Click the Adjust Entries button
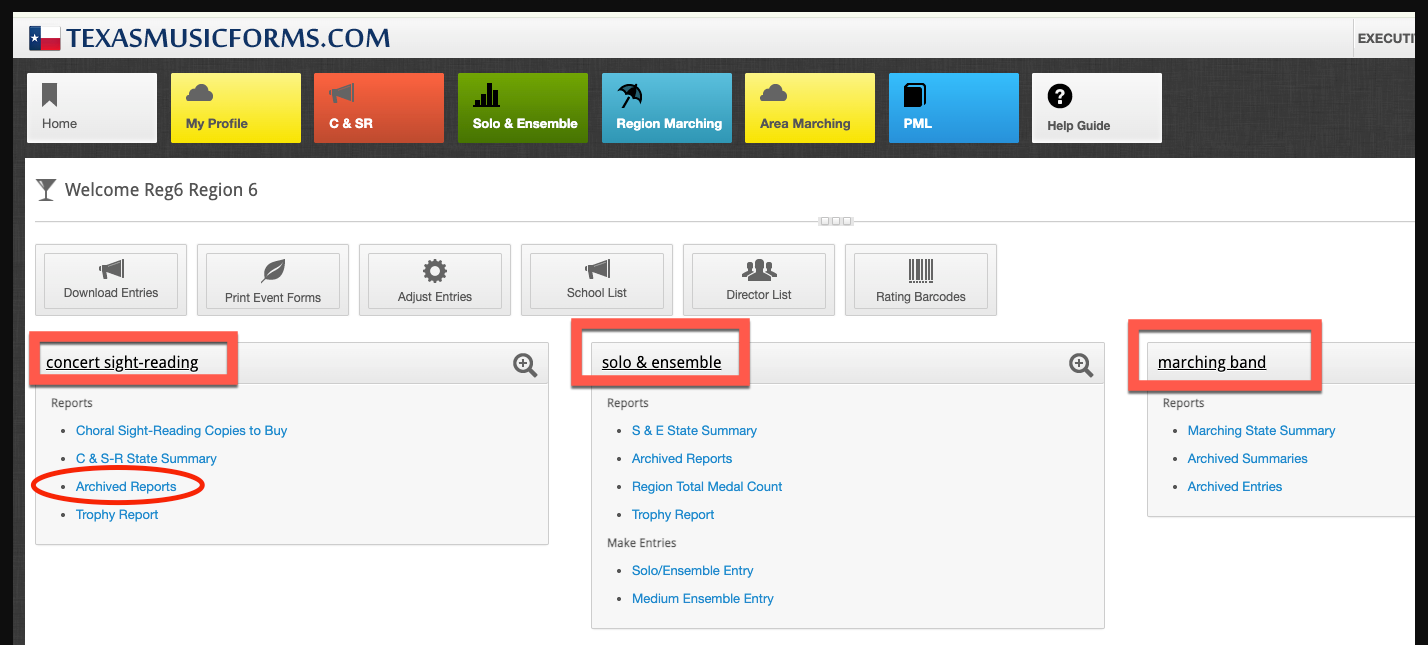Image resolution: width=1428 pixels, height=645 pixels. pos(435,280)
